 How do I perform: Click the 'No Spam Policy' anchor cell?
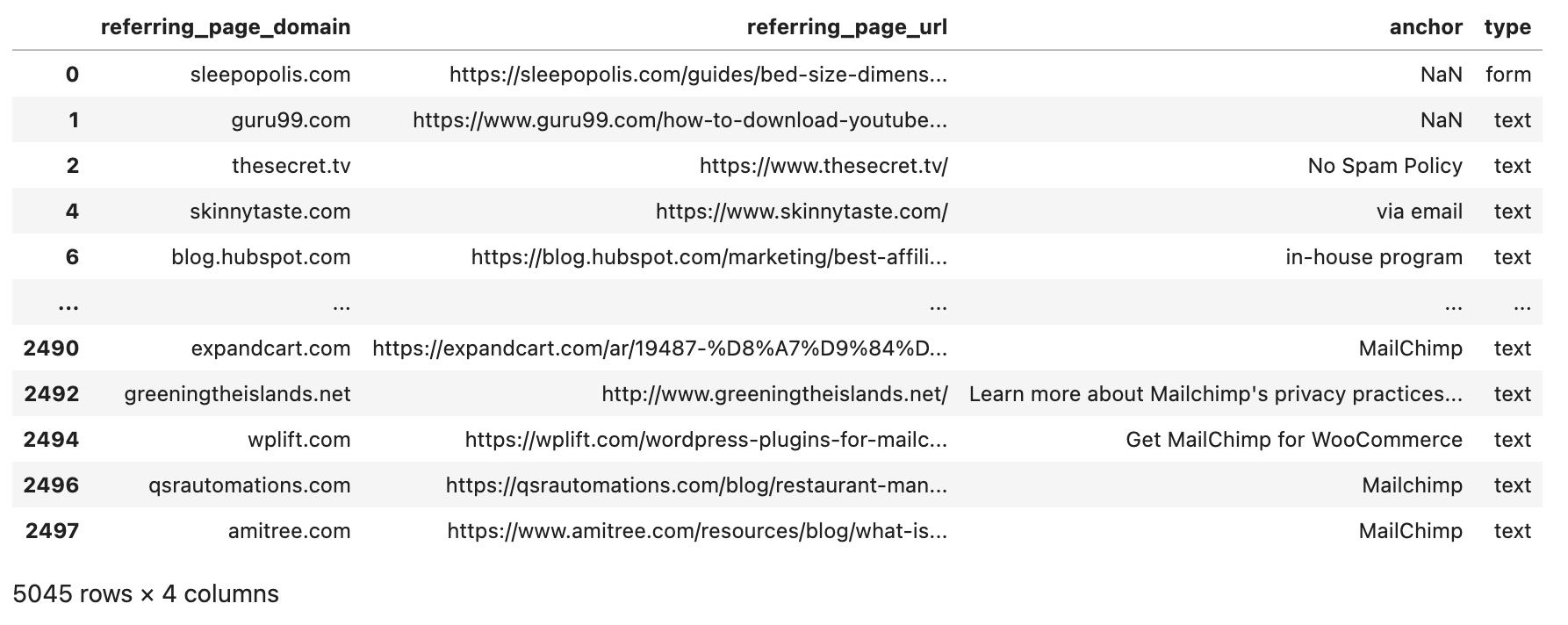pos(1385,166)
